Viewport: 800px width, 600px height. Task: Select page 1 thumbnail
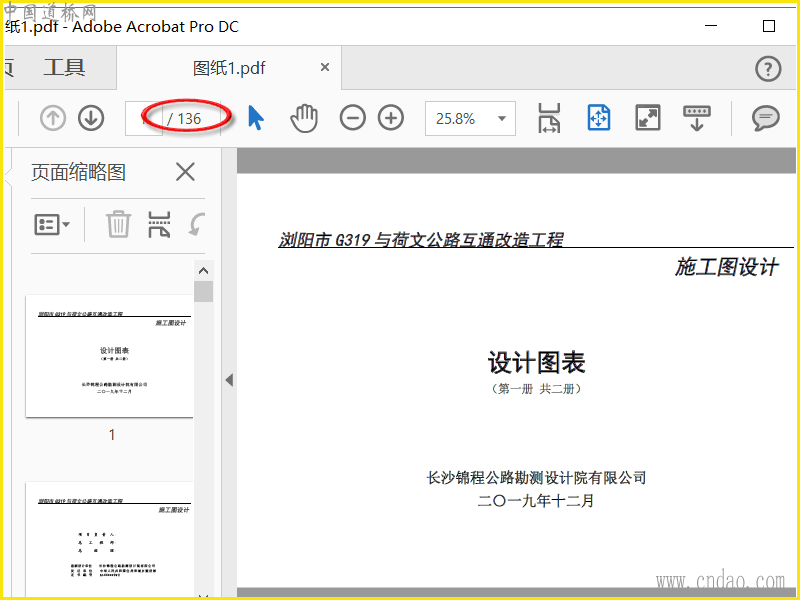click(110, 356)
